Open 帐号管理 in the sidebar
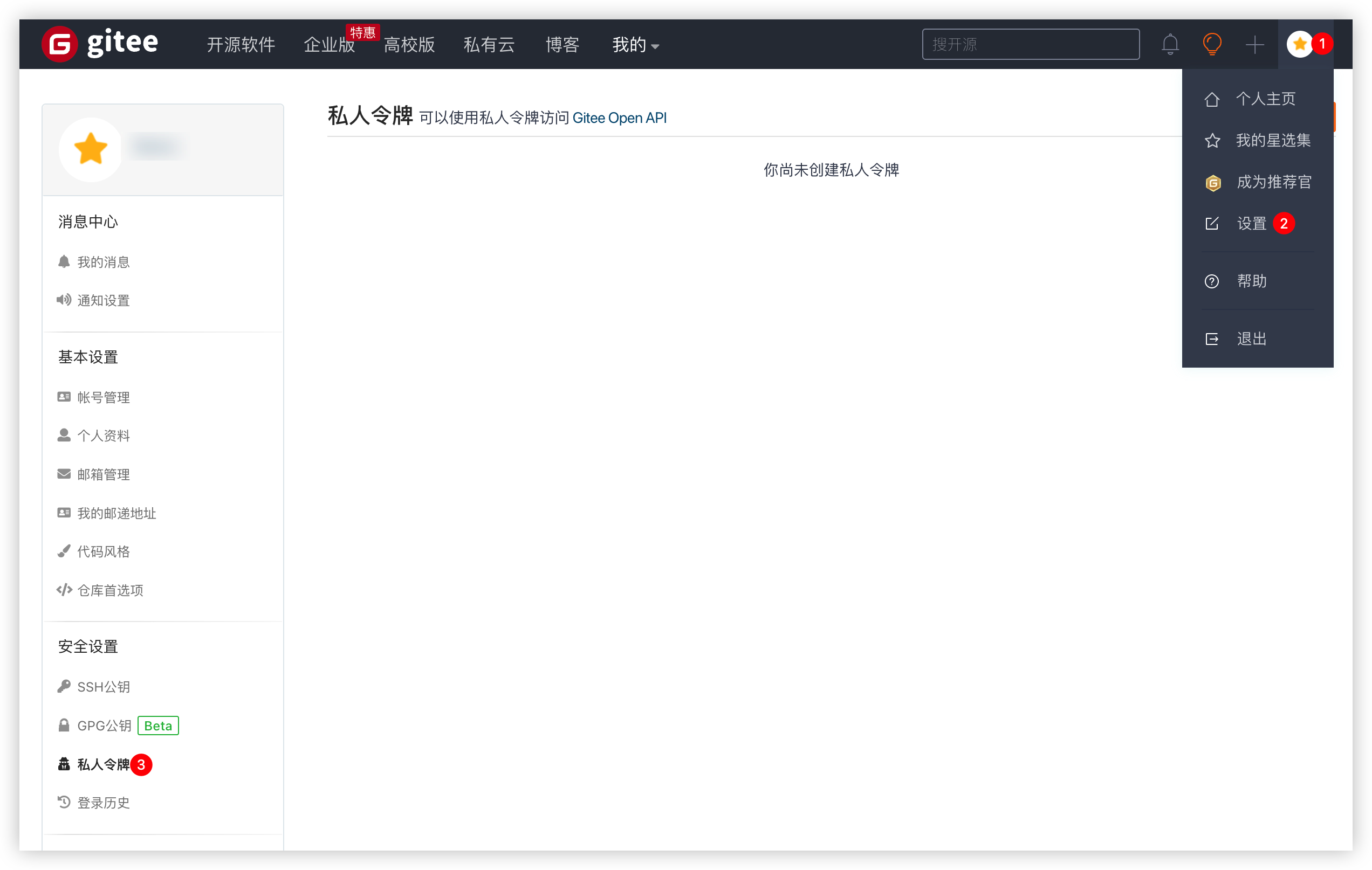 [x=103, y=397]
